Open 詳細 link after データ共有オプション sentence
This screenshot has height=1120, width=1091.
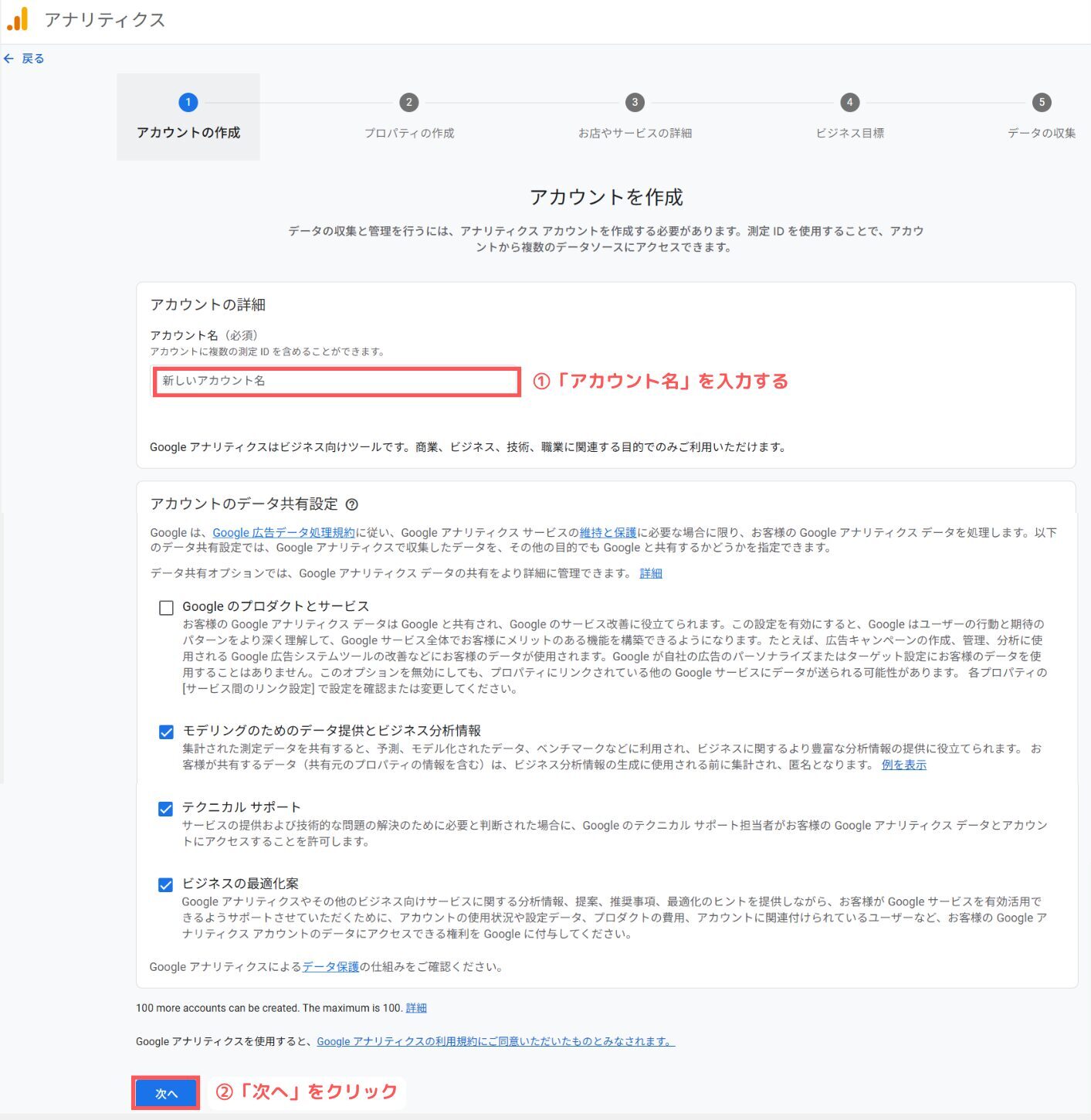[651, 573]
